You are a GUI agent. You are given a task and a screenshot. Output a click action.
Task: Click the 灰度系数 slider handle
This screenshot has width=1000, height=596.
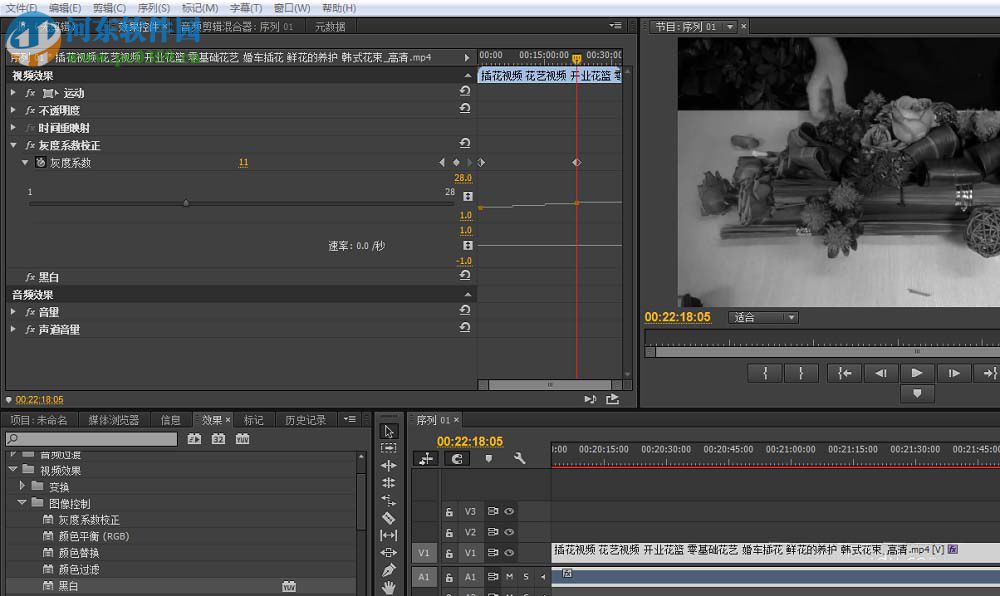pos(186,203)
